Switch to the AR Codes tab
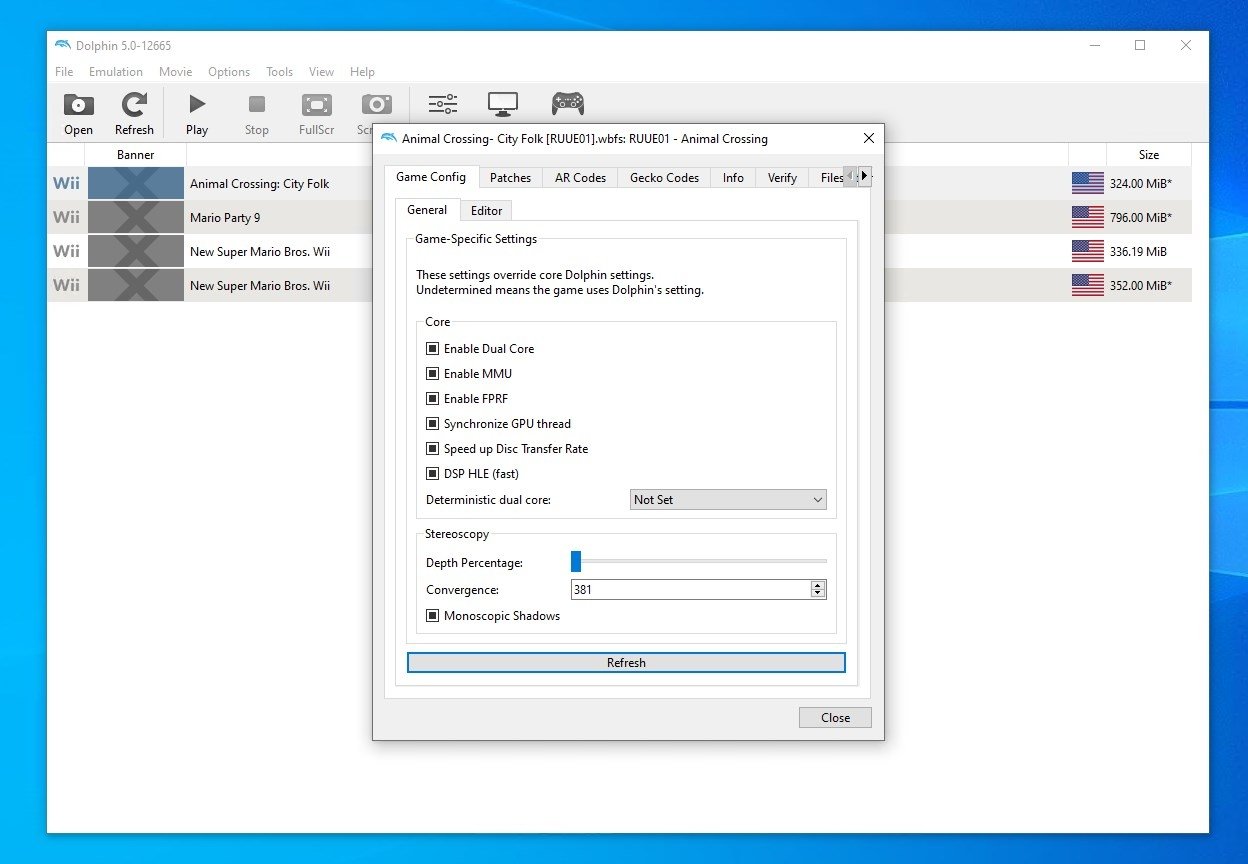Viewport: 1248px width, 864px height. click(x=580, y=177)
